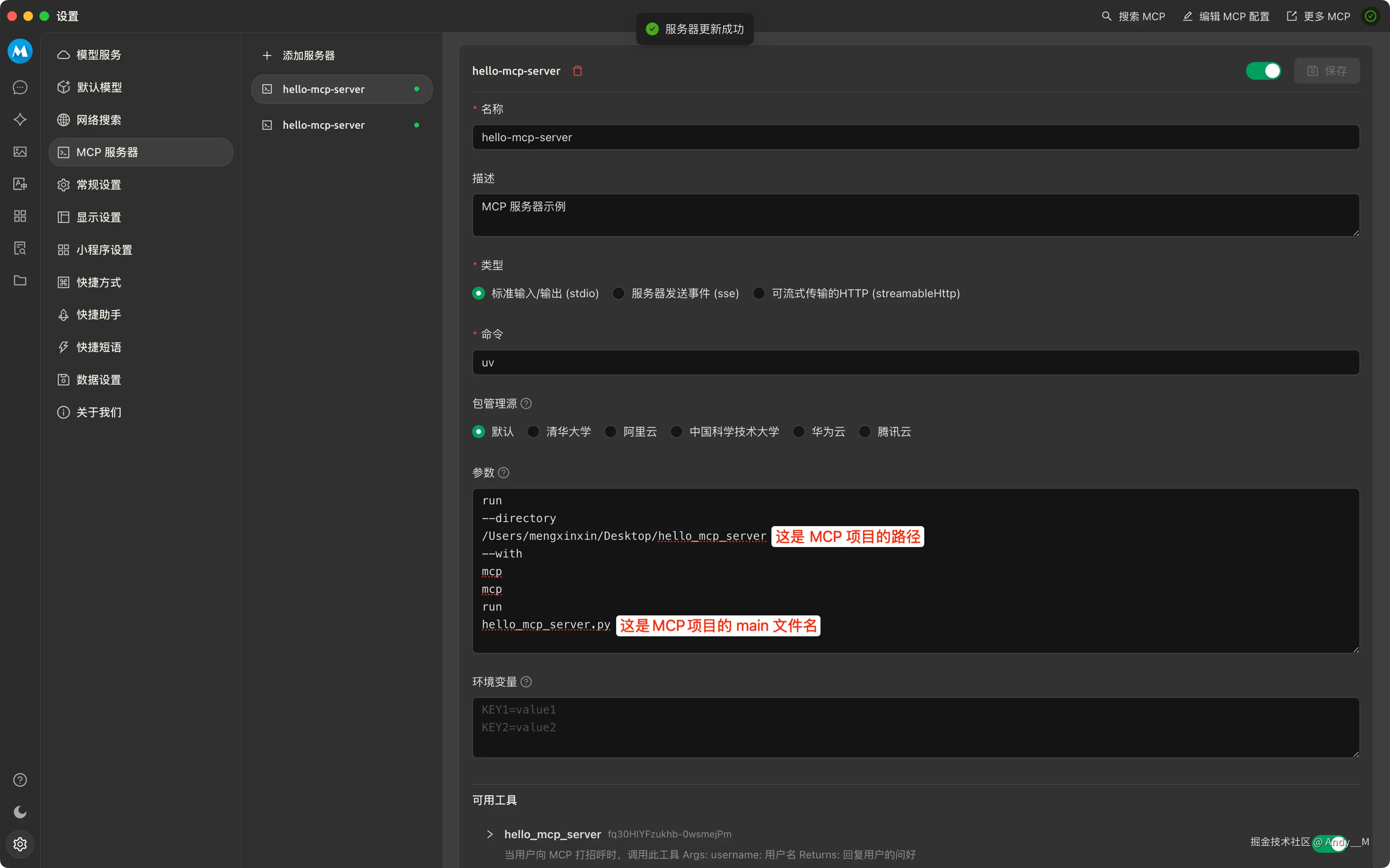The height and width of the screenshot is (868, 1390).
Task: Toggle dark mode moon icon
Action: click(x=20, y=811)
